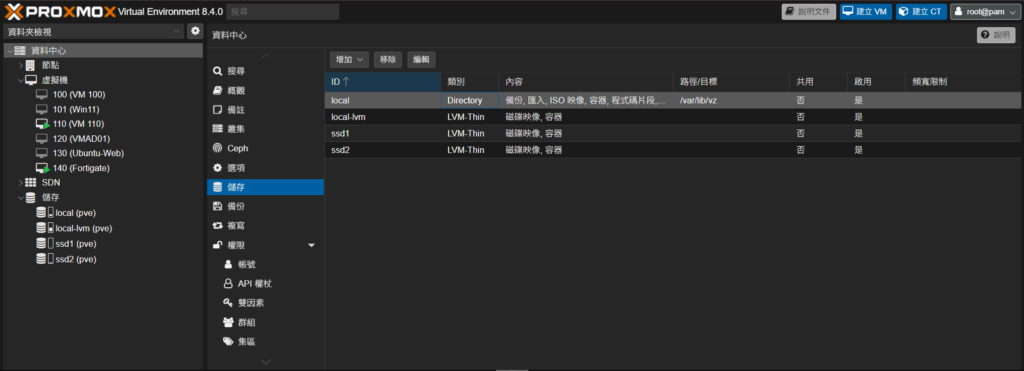Select the ssd2 storage row
Image resolution: width=1024 pixels, height=371 pixels.
(x=673, y=150)
